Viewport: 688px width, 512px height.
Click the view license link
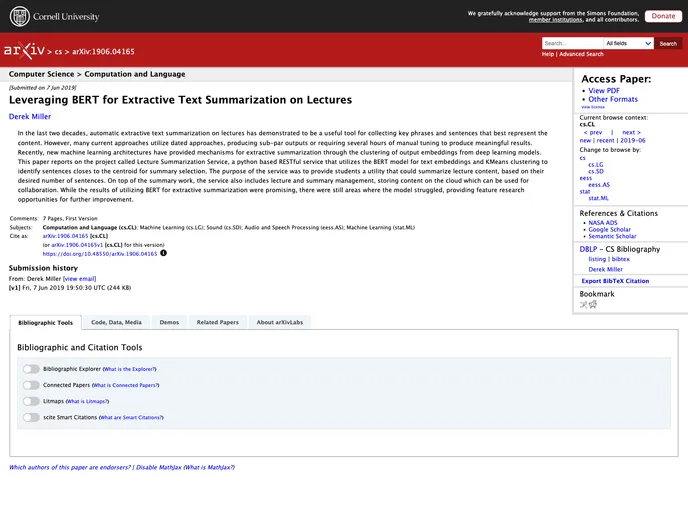pyautogui.click(x=593, y=107)
